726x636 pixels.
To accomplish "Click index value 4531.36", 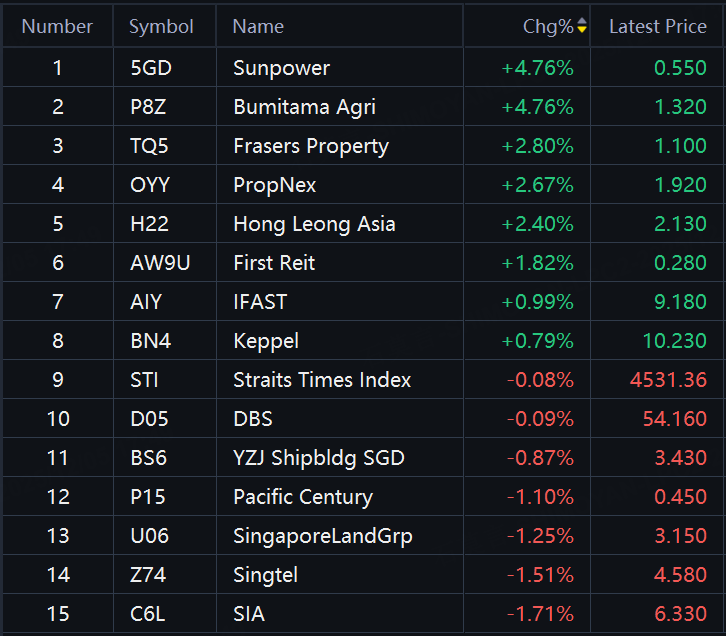I will click(668, 380).
